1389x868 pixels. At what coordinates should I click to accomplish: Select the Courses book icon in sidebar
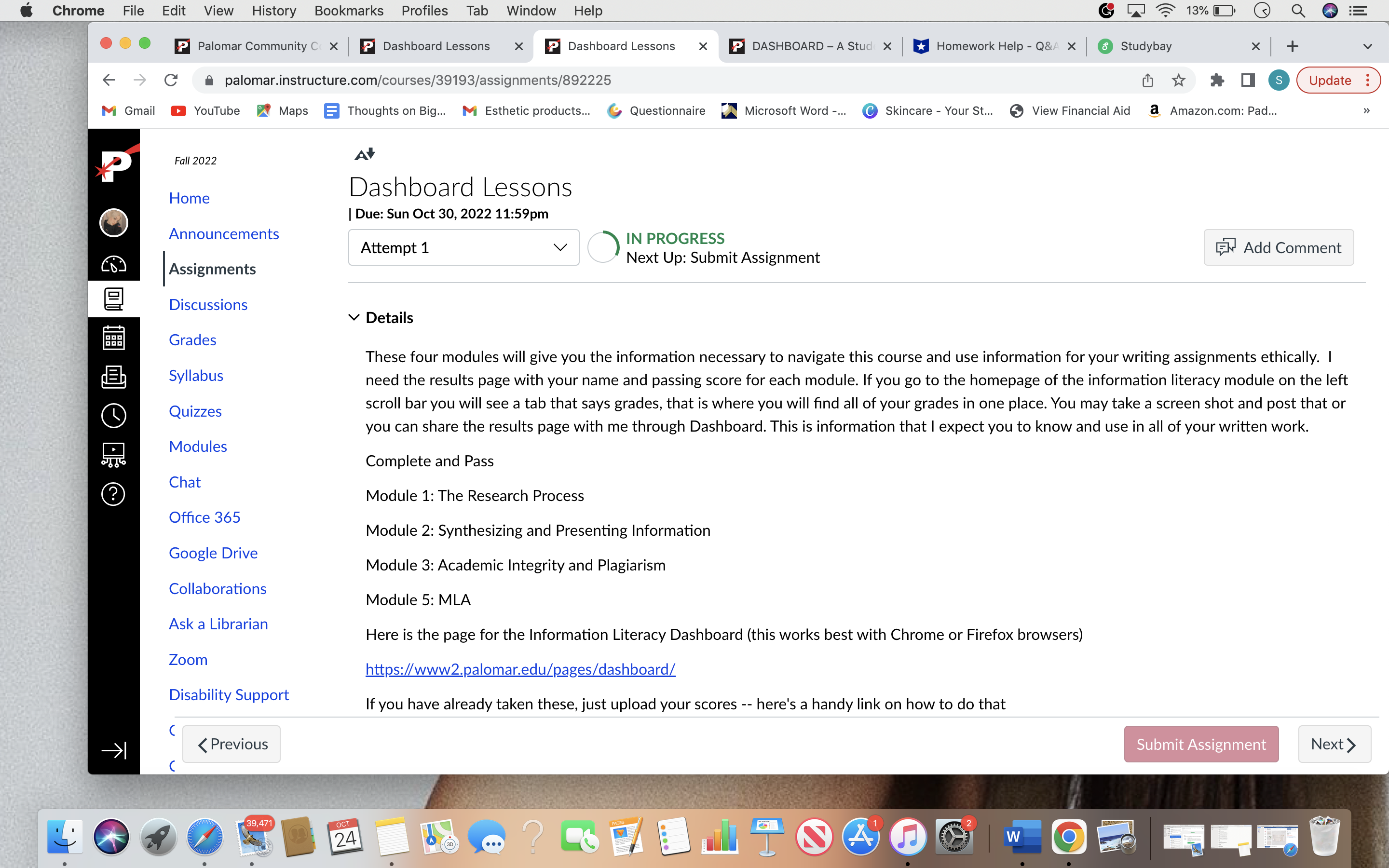pos(114,298)
